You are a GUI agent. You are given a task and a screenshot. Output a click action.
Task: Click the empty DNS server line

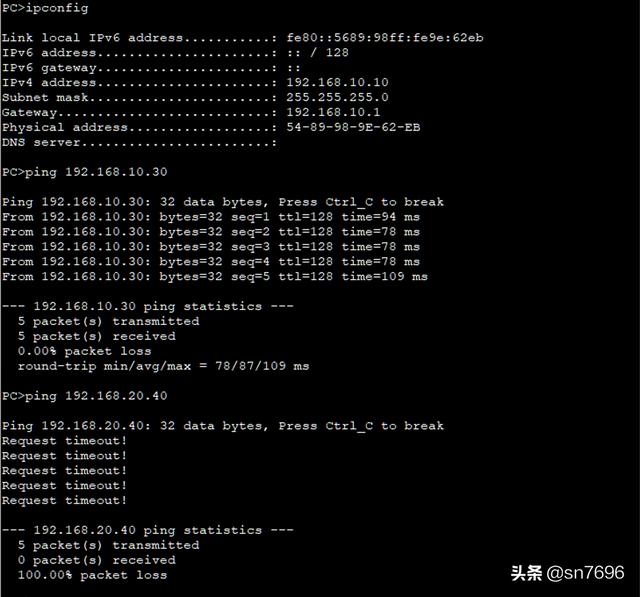click(x=139, y=142)
